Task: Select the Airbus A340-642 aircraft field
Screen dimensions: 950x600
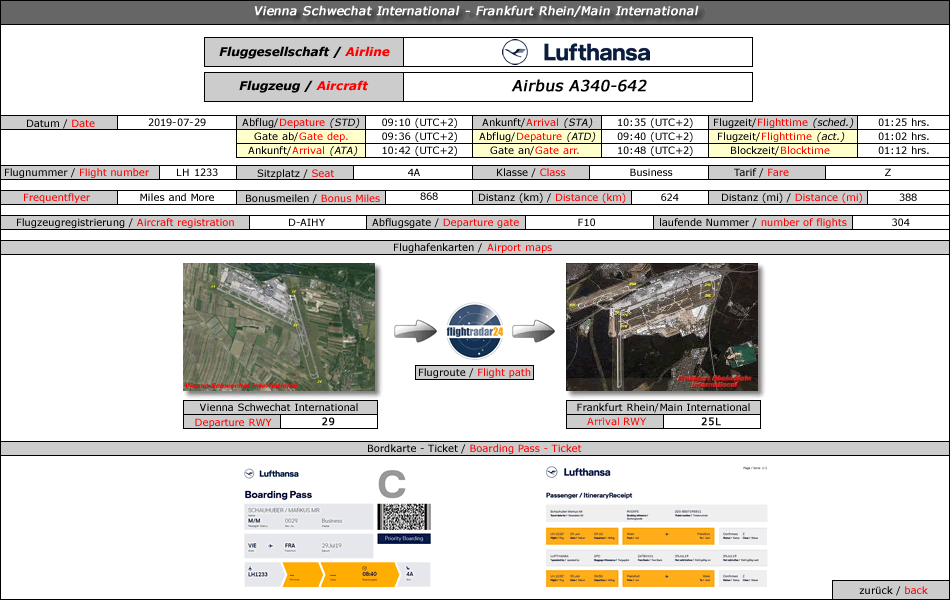Action: click(577, 86)
